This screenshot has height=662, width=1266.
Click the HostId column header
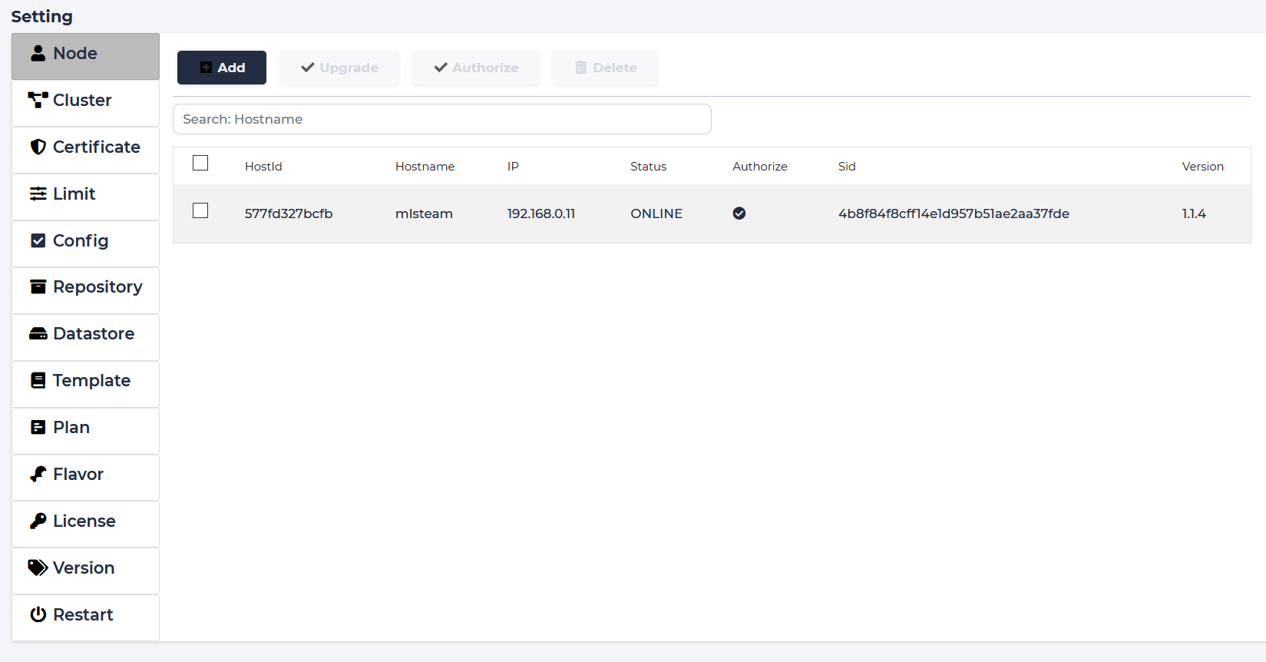263,166
